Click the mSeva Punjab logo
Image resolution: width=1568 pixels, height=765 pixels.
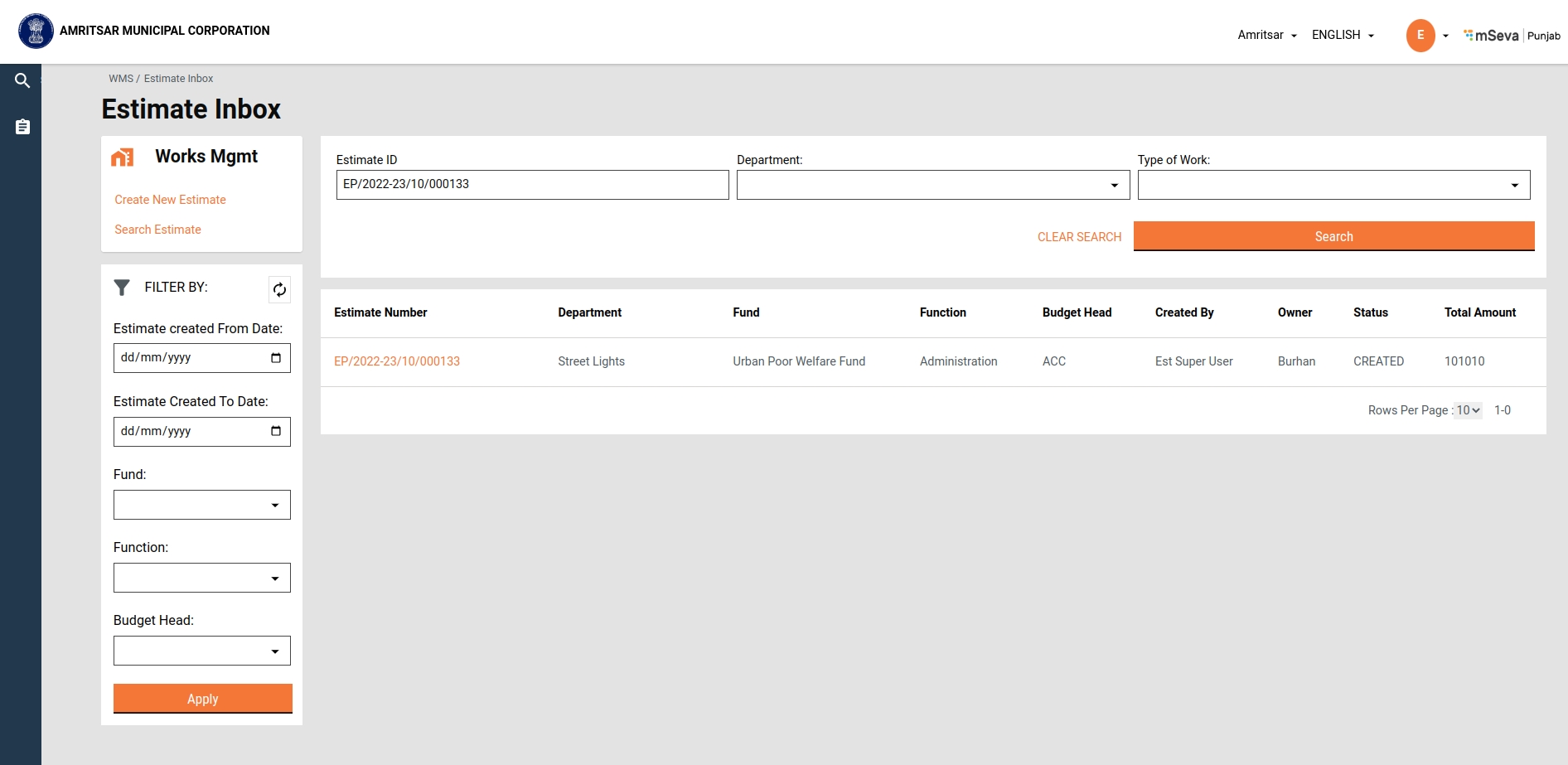click(1511, 36)
